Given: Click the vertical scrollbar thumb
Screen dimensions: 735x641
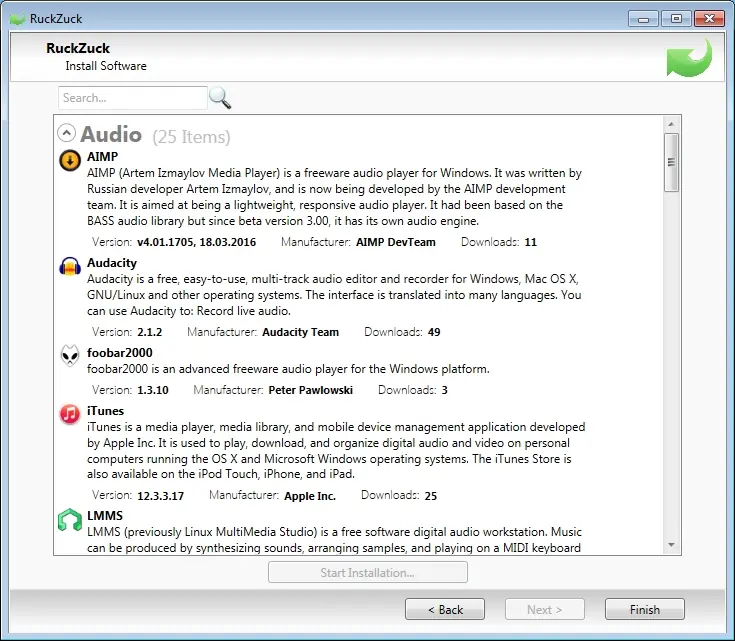Looking at the screenshot, I should [671, 162].
